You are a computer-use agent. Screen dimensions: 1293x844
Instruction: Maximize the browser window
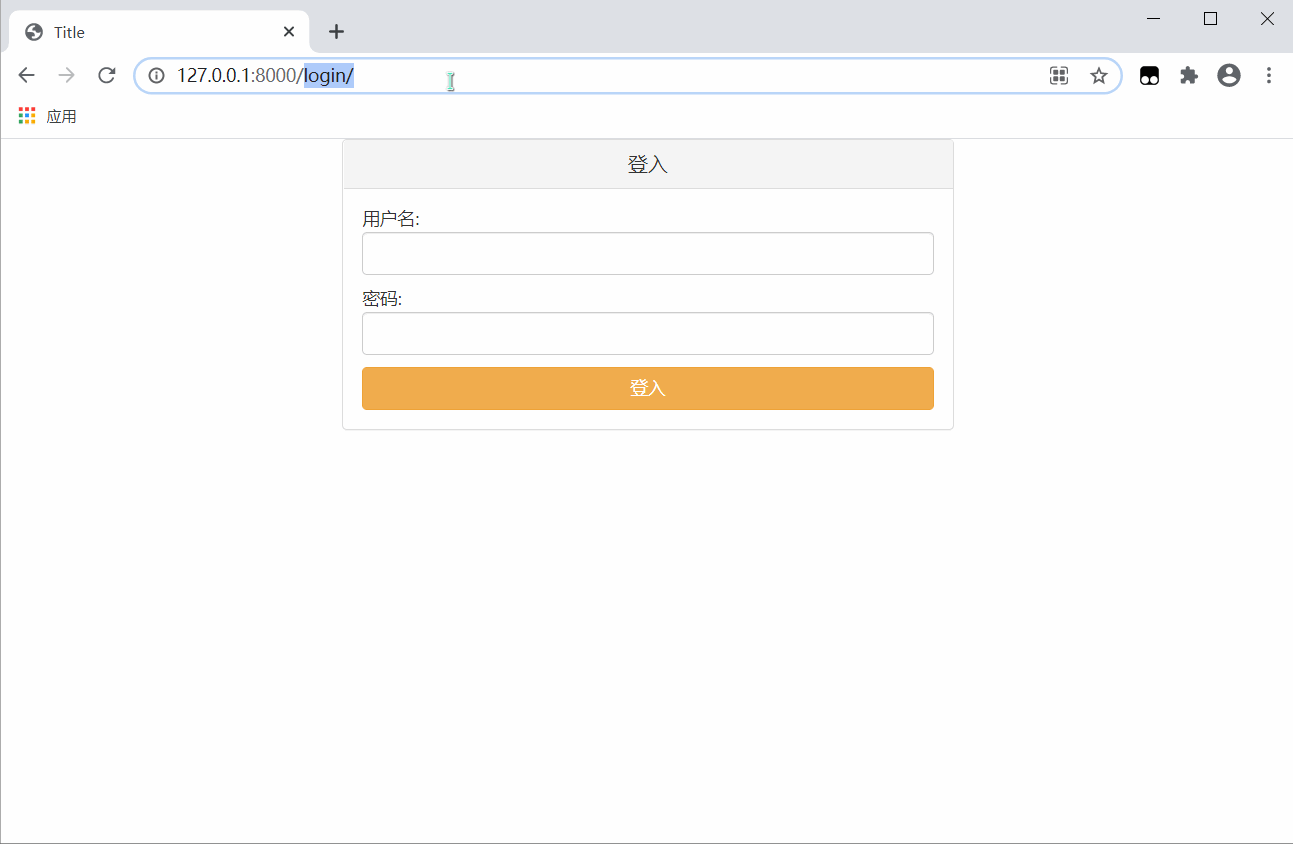1210,19
